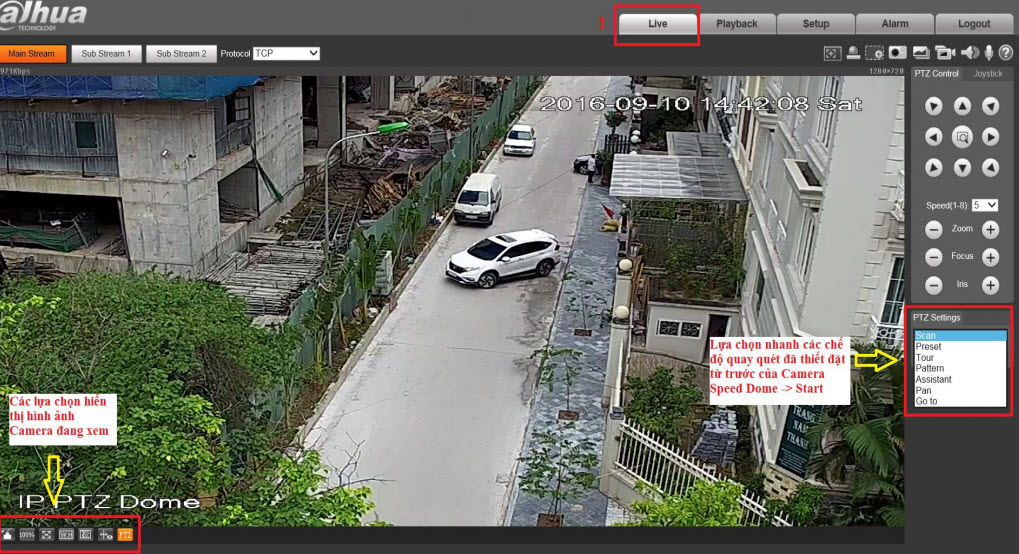Switch to Sub Stream 1
The image size is (1019, 554).
(x=106, y=54)
